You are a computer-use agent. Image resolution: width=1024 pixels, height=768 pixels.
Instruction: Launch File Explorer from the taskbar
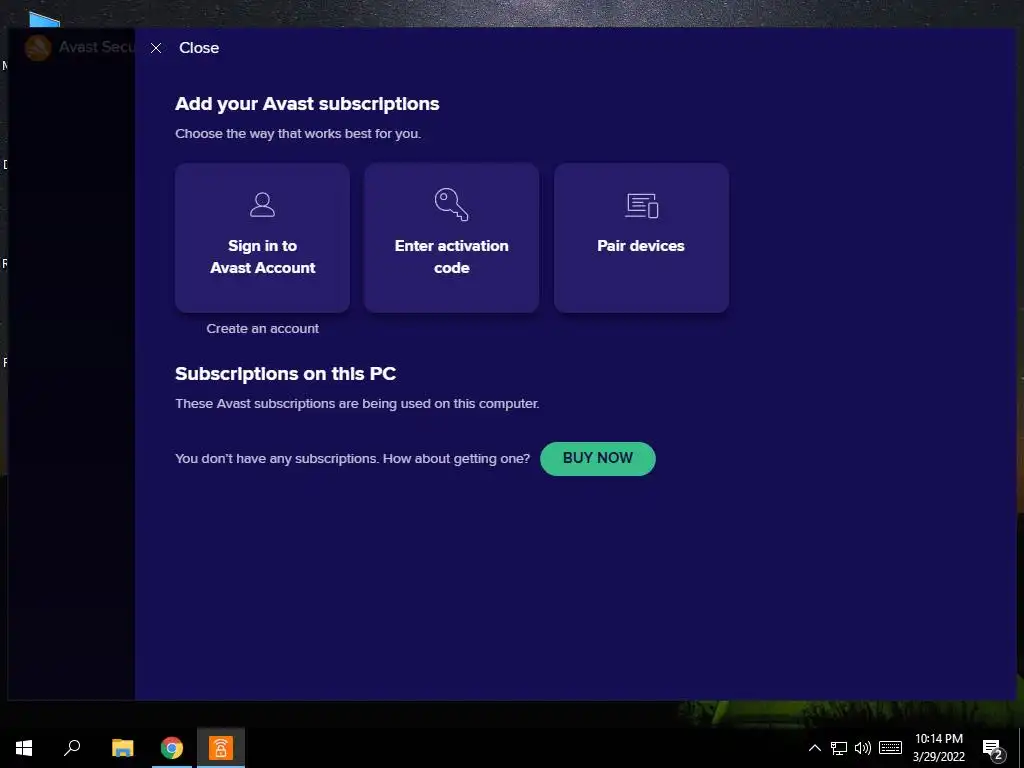[122, 748]
